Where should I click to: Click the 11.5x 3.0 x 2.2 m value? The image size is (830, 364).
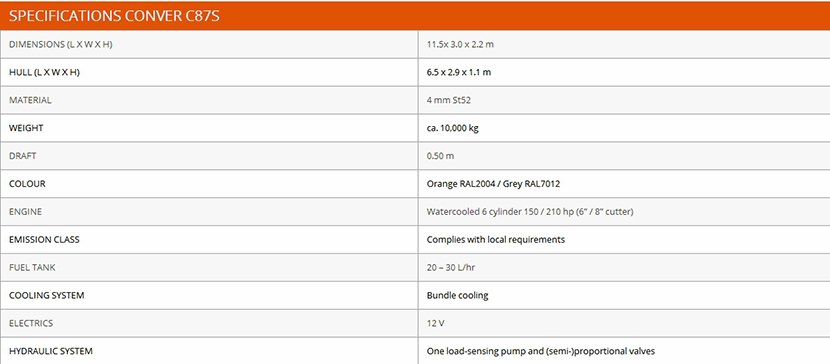pyautogui.click(x=460, y=44)
